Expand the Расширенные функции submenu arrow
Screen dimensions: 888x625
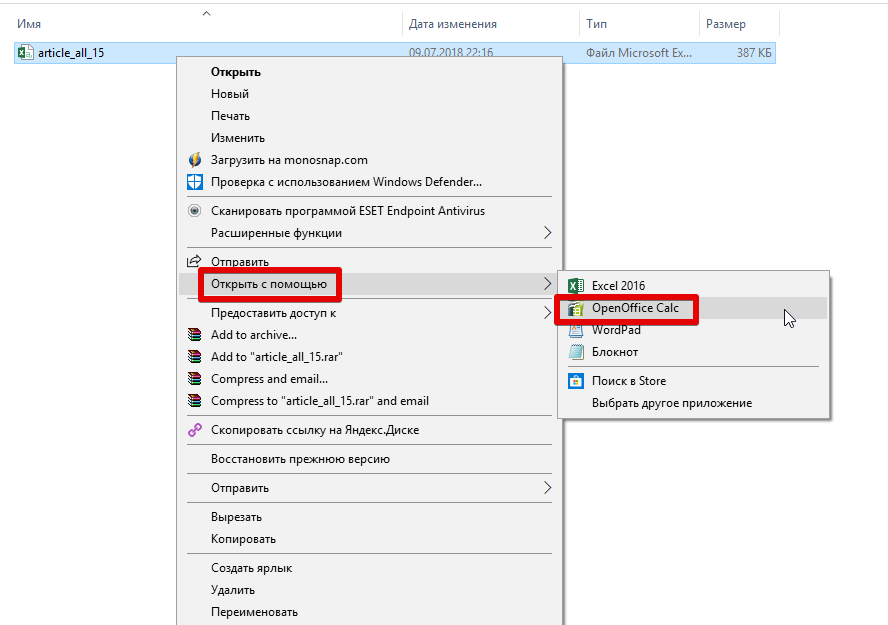coord(547,233)
